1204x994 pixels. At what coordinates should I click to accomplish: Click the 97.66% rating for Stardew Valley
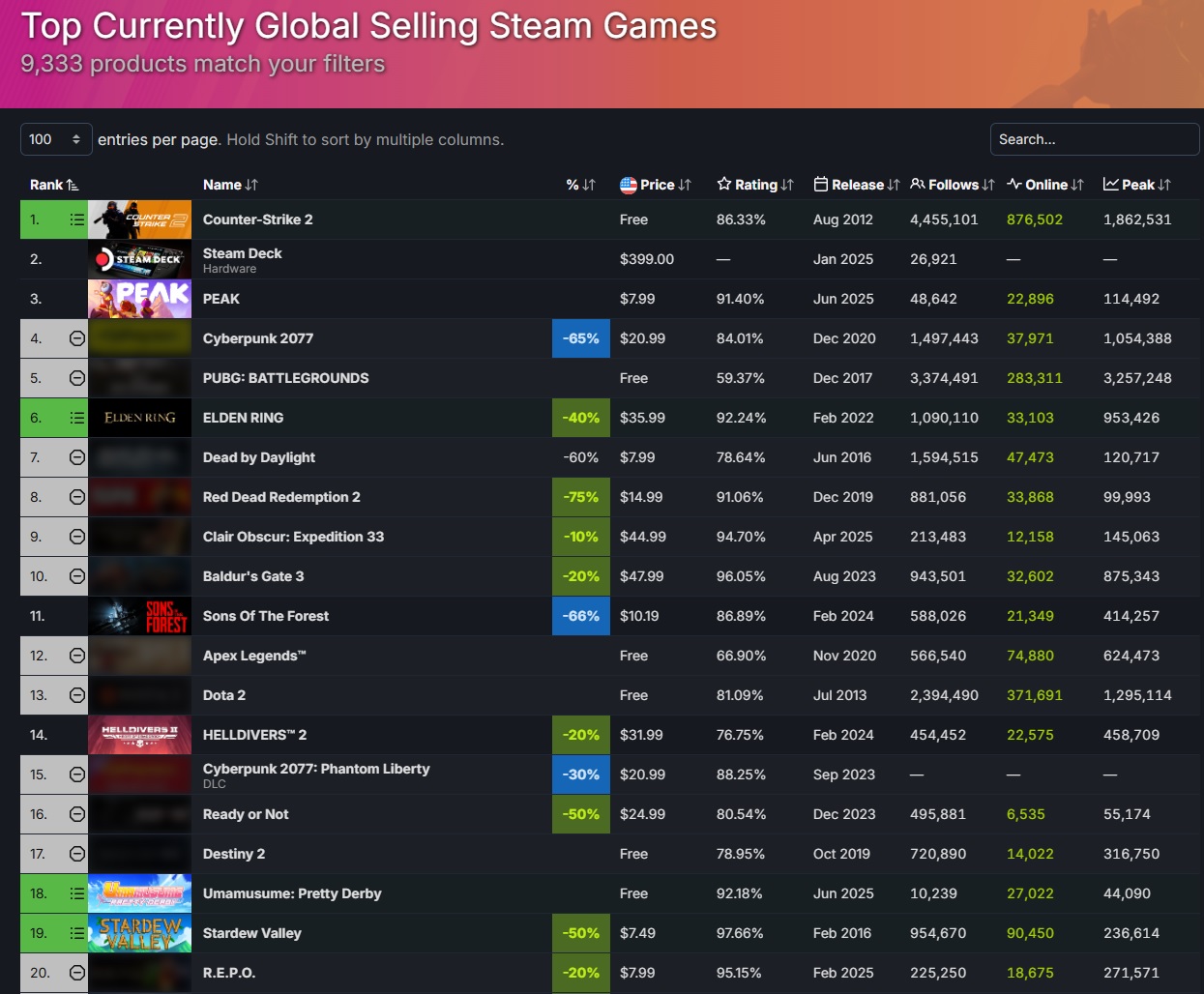(x=740, y=933)
